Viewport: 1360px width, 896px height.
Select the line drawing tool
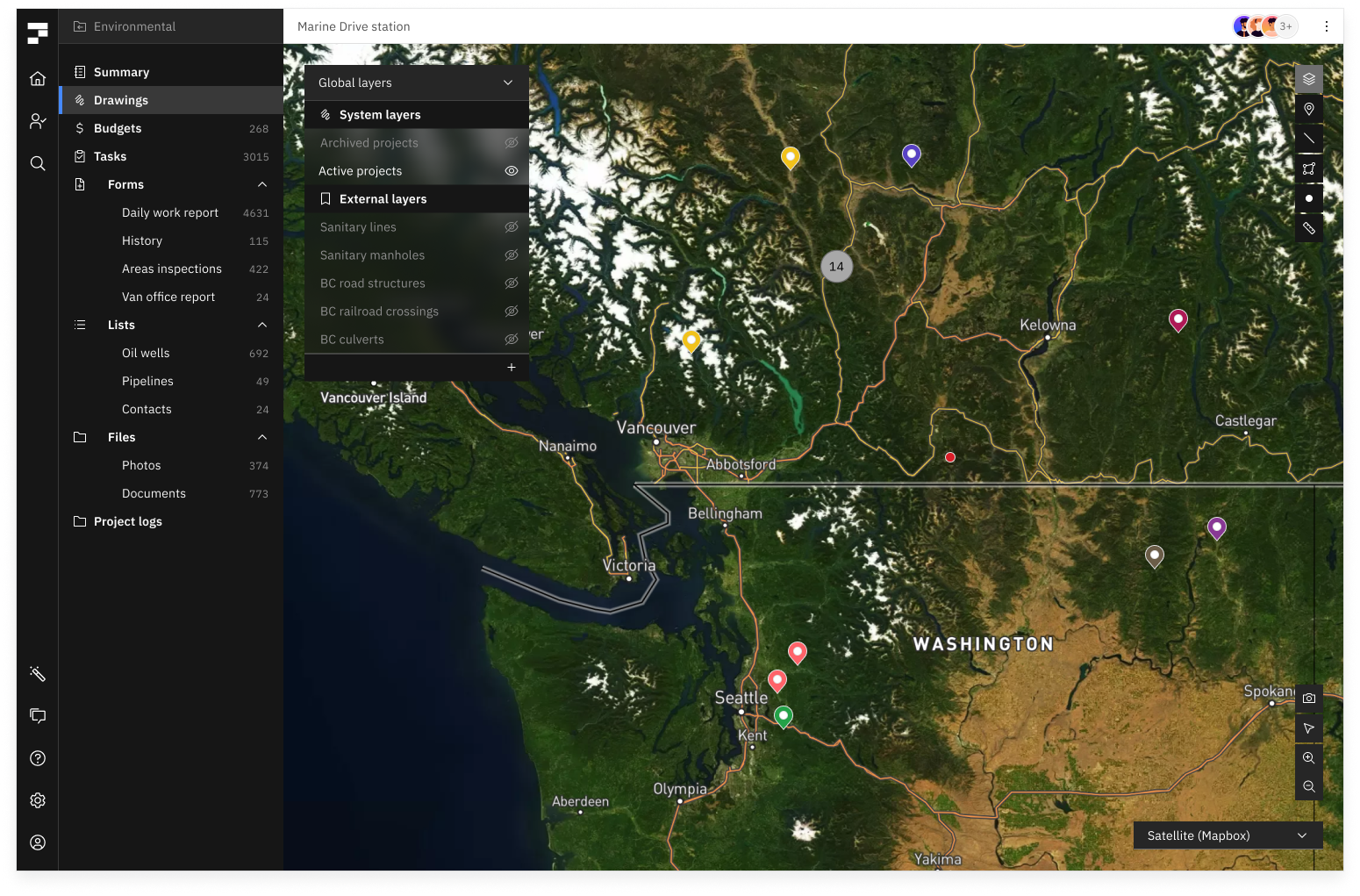pyautogui.click(x=1308, y=139)
